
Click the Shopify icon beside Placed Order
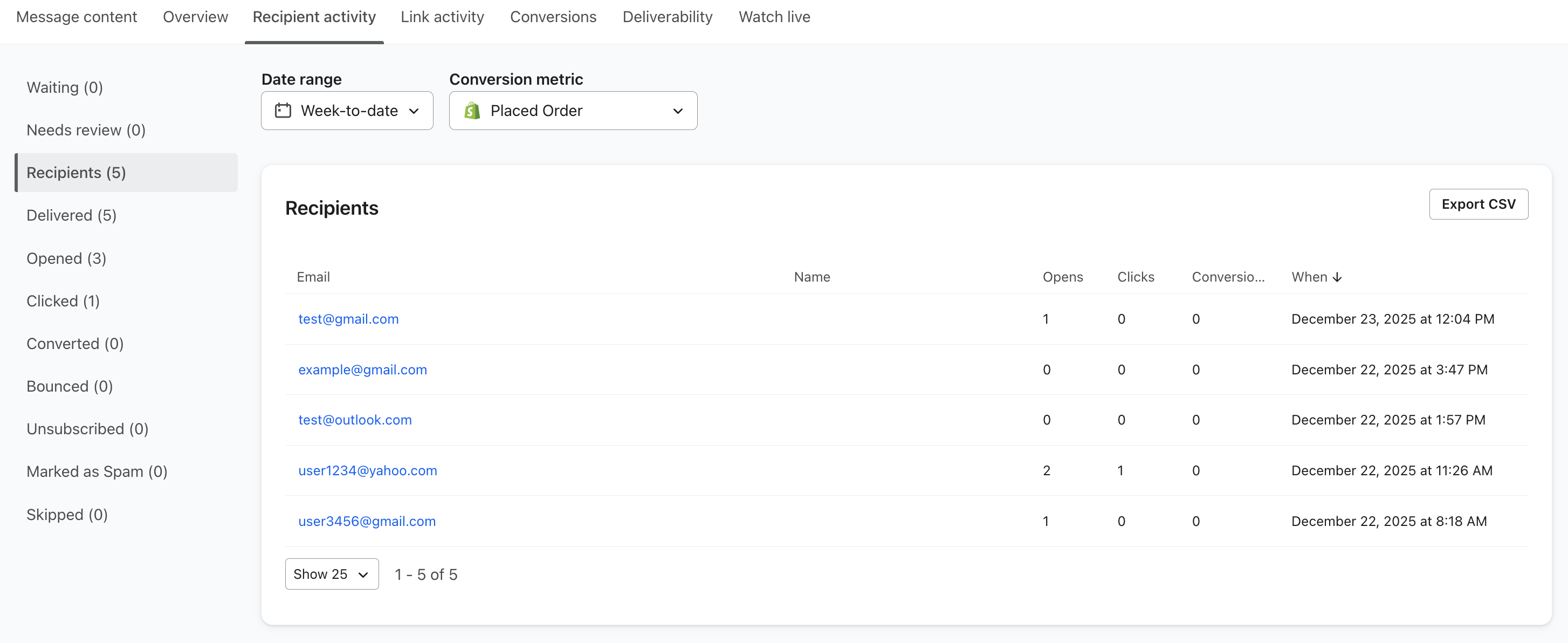click(x=472, y=110)
